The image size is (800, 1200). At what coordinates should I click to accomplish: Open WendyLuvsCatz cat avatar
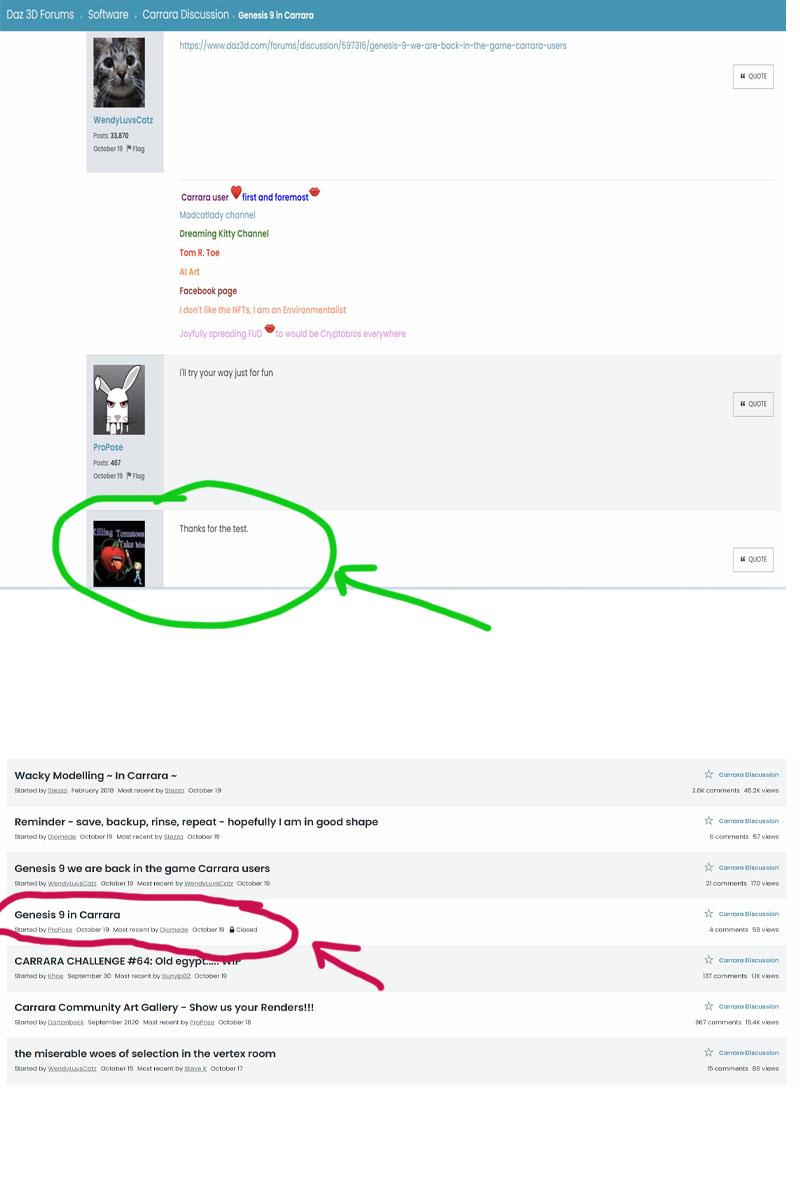(119, 73)
